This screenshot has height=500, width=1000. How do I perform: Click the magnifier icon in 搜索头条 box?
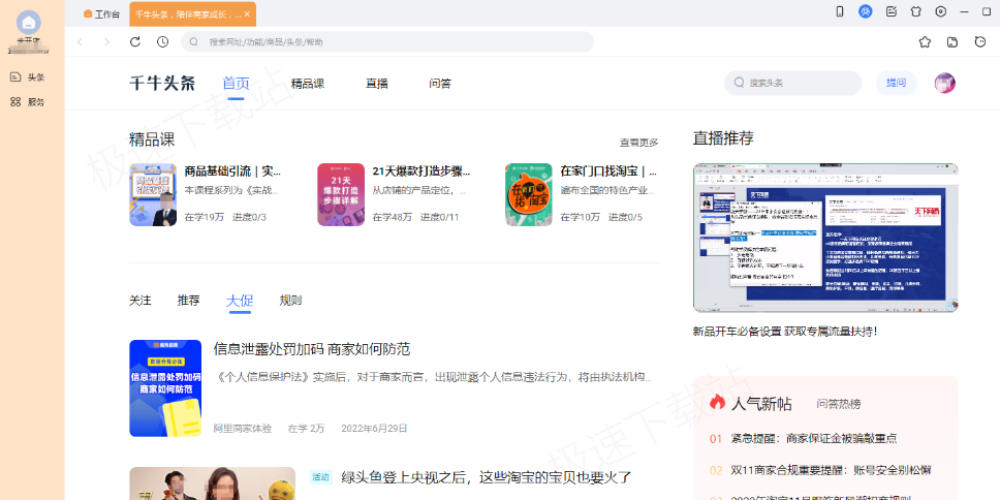coord(739,83)
